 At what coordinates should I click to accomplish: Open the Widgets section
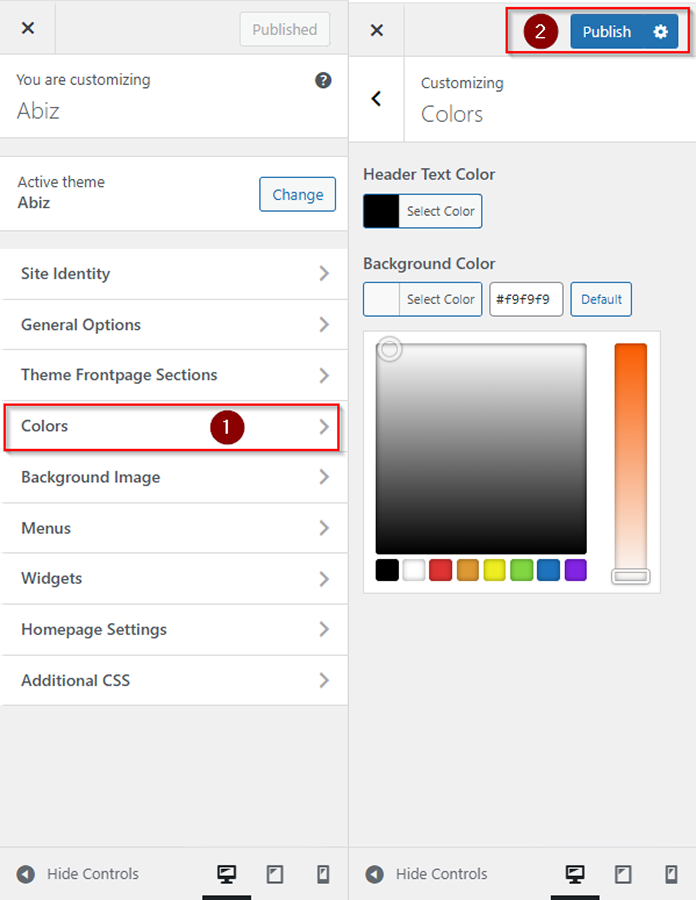(x=174, y=579)
